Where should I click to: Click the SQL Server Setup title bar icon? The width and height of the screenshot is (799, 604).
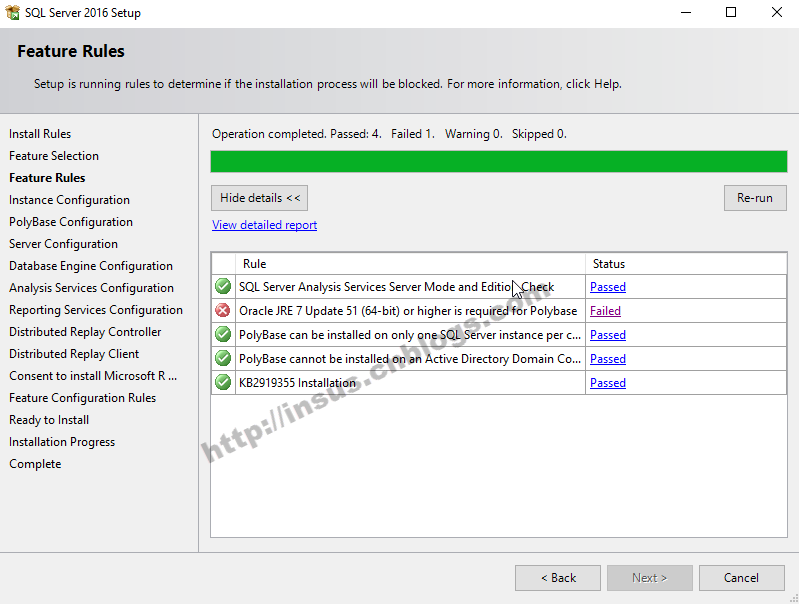[x=12, y=12]
